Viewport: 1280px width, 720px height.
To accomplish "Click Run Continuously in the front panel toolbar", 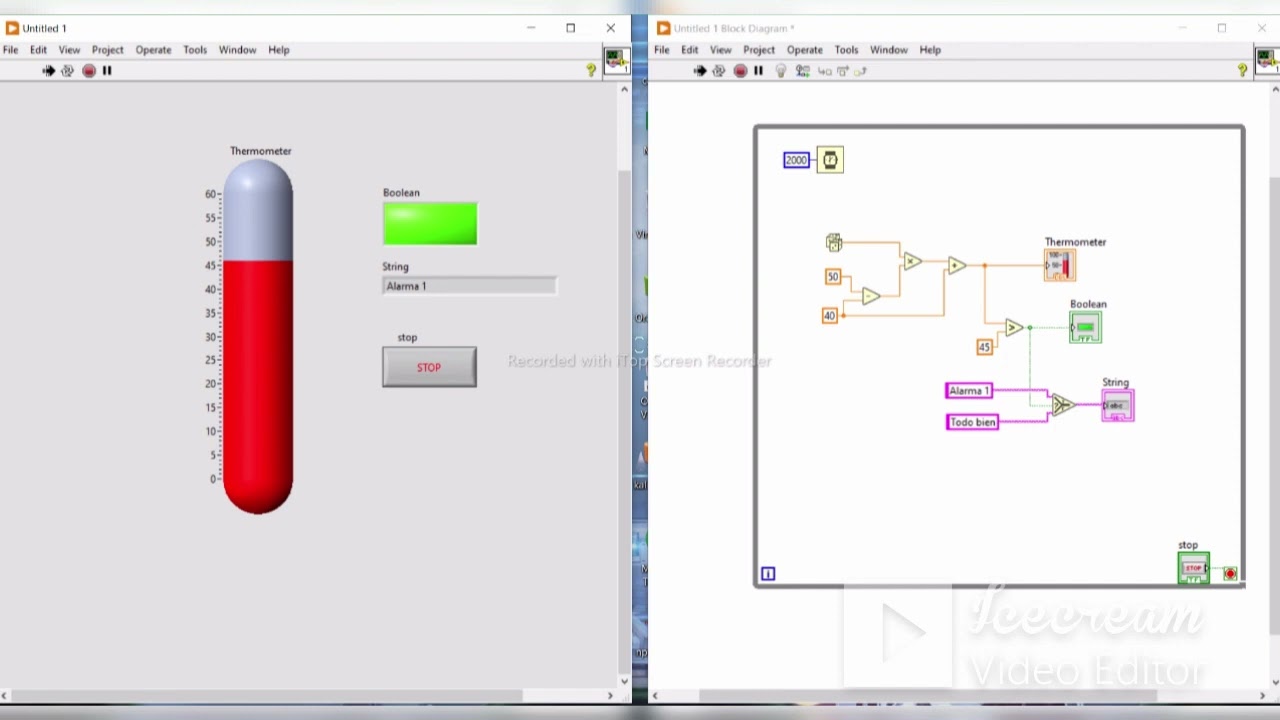I will 68,71.
